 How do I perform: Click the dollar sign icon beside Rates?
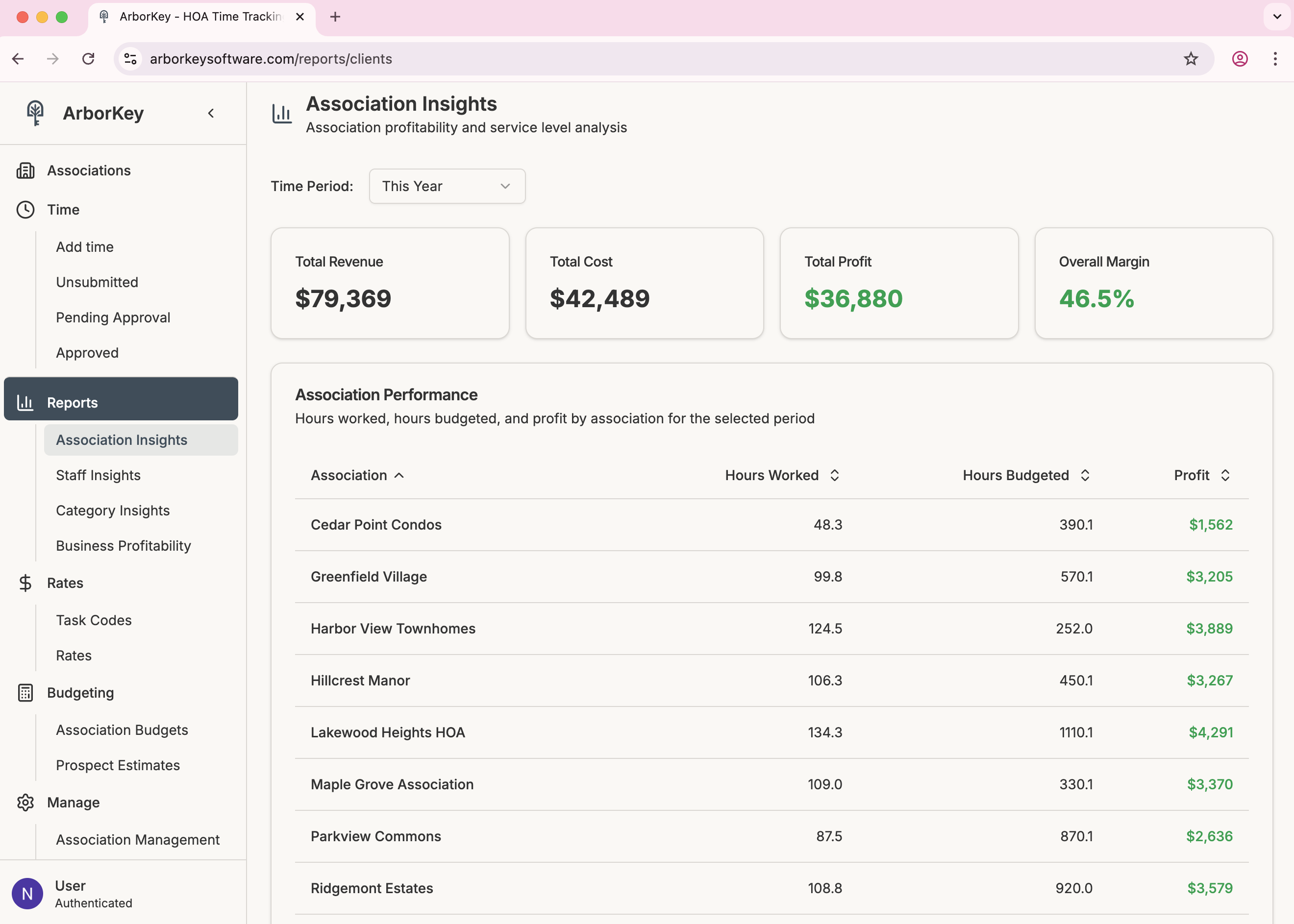[25, 583]
